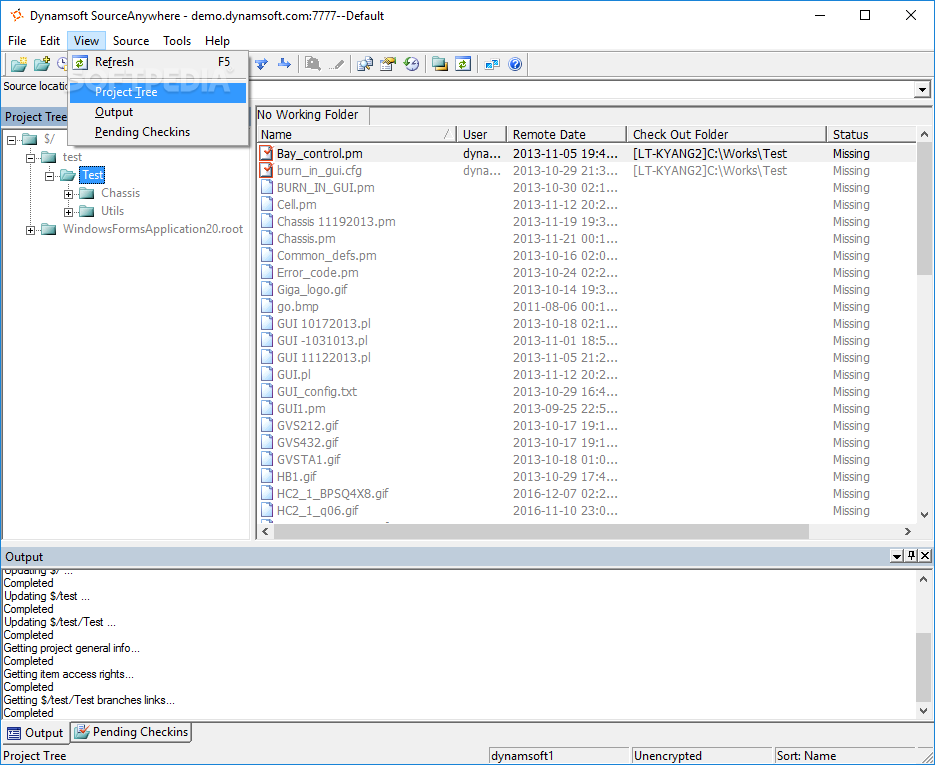Click the checked-out icon beside Bay_control.pm

pos(267,153)
